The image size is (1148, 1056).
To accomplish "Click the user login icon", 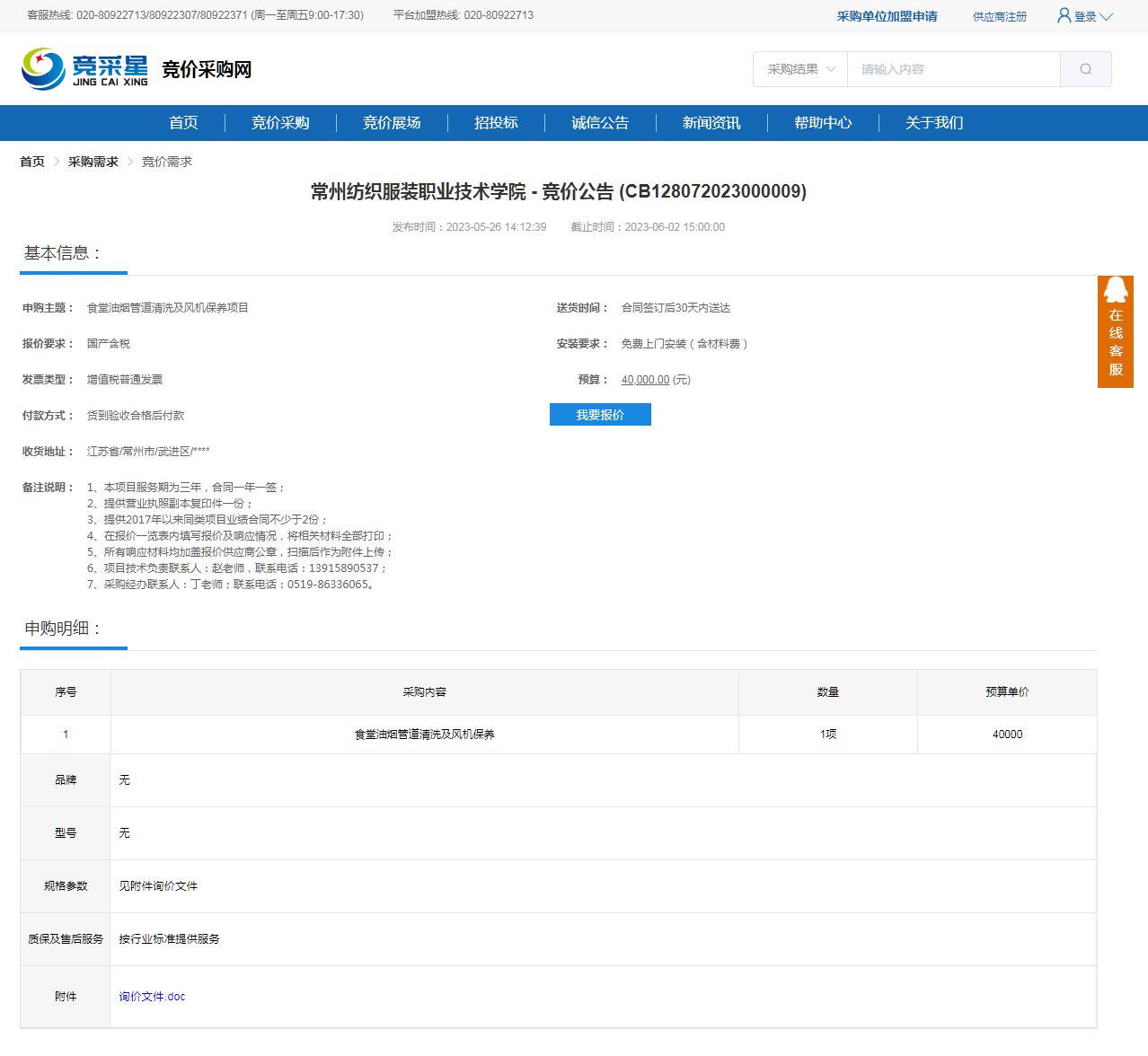I will pos(1064,16).
